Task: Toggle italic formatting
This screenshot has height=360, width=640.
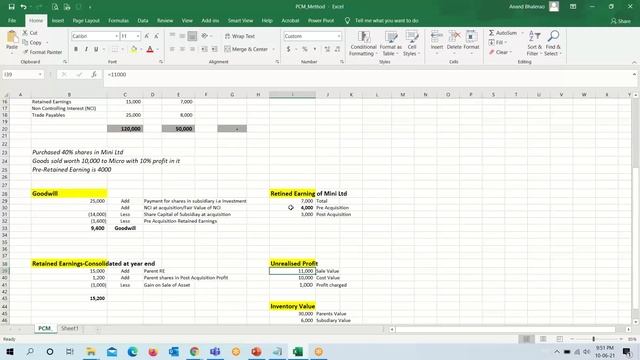Action: pyautogui.click(x=86, y=49)
